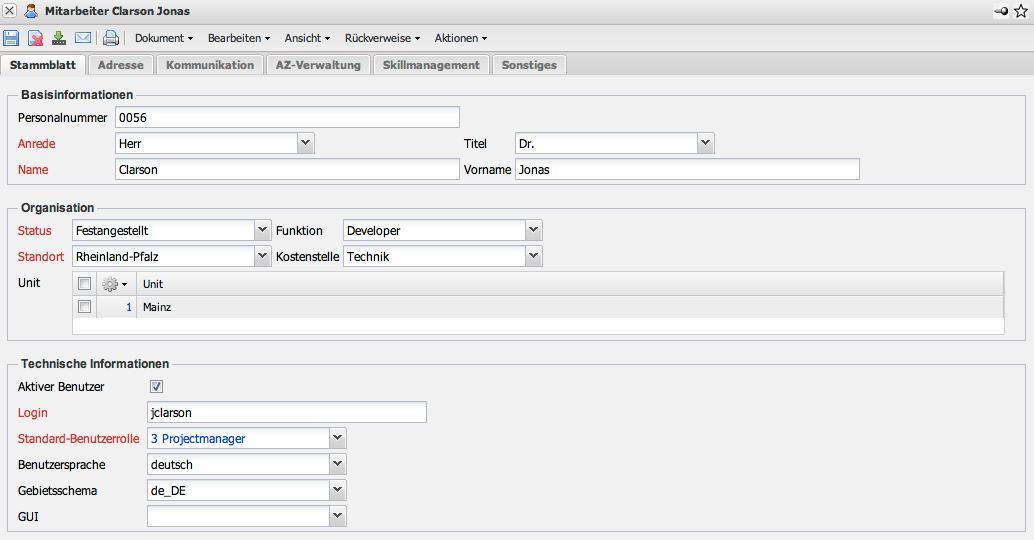The width and height of the screenshot is (1034, 540).
Task: Switch to the Skillmanagement tab
Action: (431, 65)
